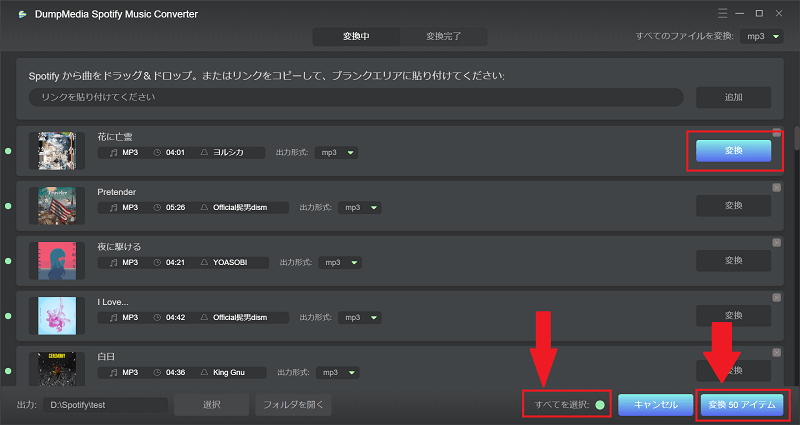Open output format dropdown for 花に亡霊
This screenshot has width=800, height=425.
[x=336, y=153]
